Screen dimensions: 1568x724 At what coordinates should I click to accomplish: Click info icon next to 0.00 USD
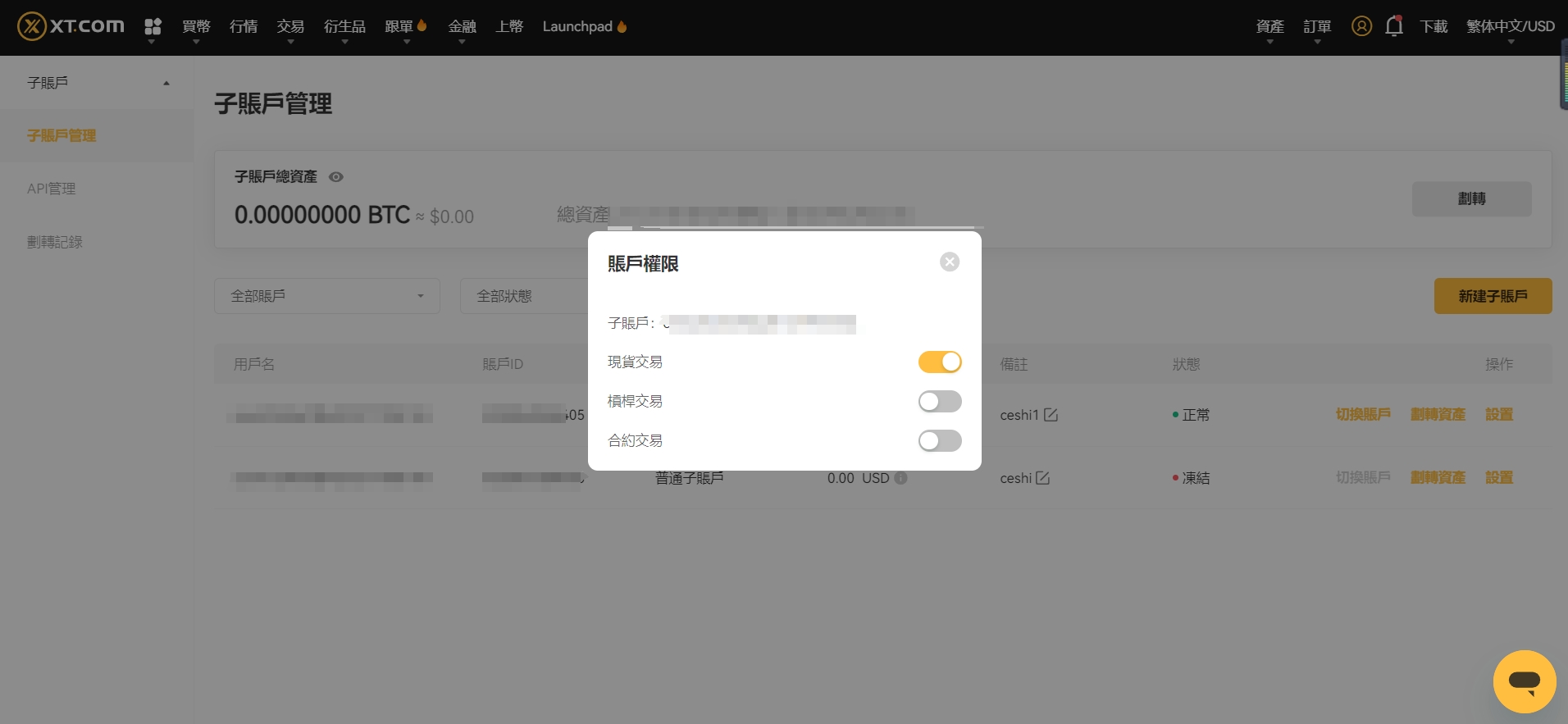900,478
